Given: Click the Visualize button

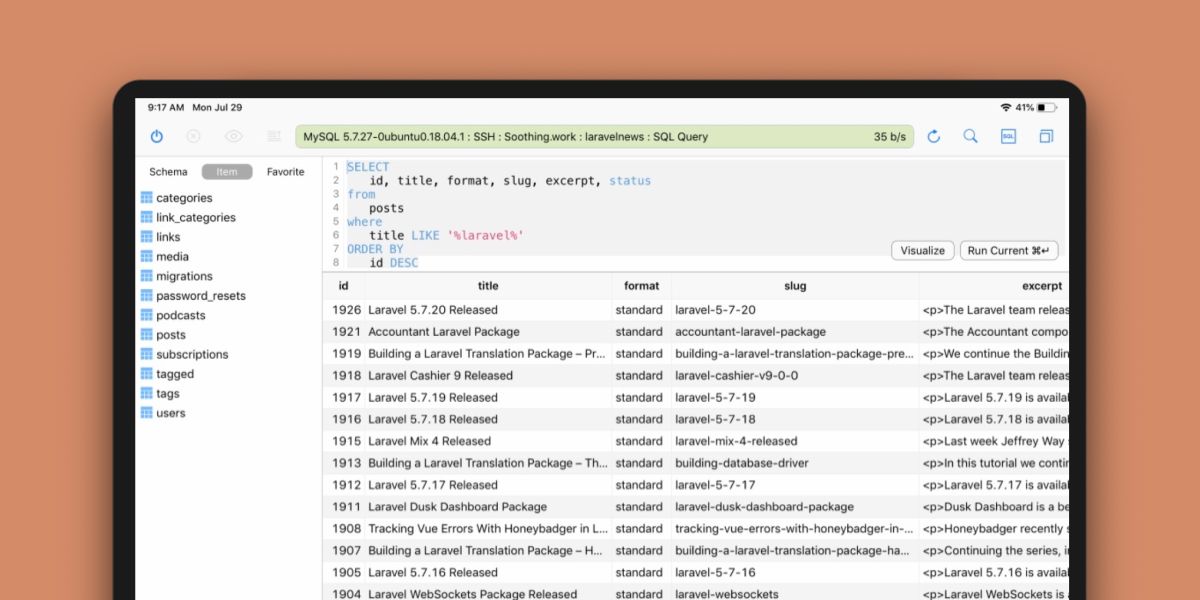Looking at the screenshot, I should pos(922,251).
